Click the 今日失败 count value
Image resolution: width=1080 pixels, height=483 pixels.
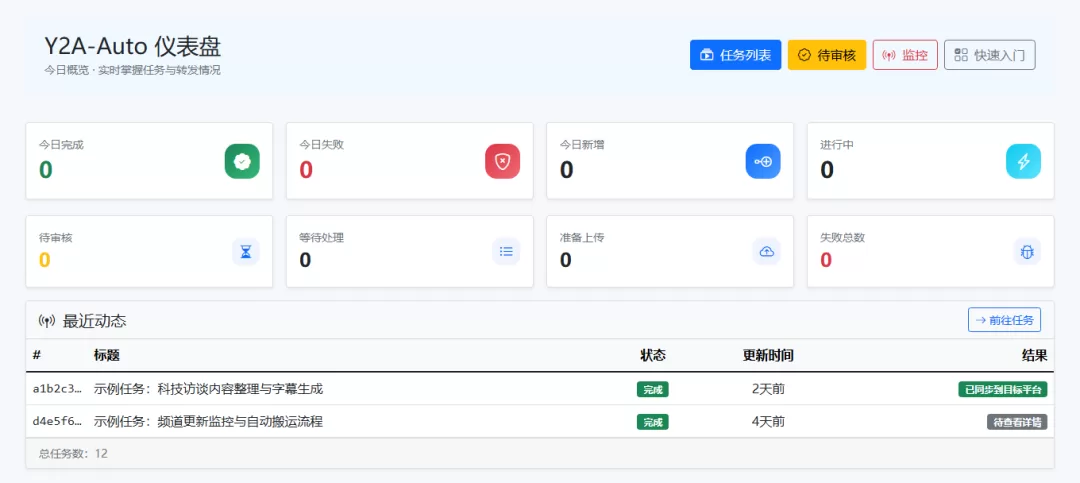306,169
